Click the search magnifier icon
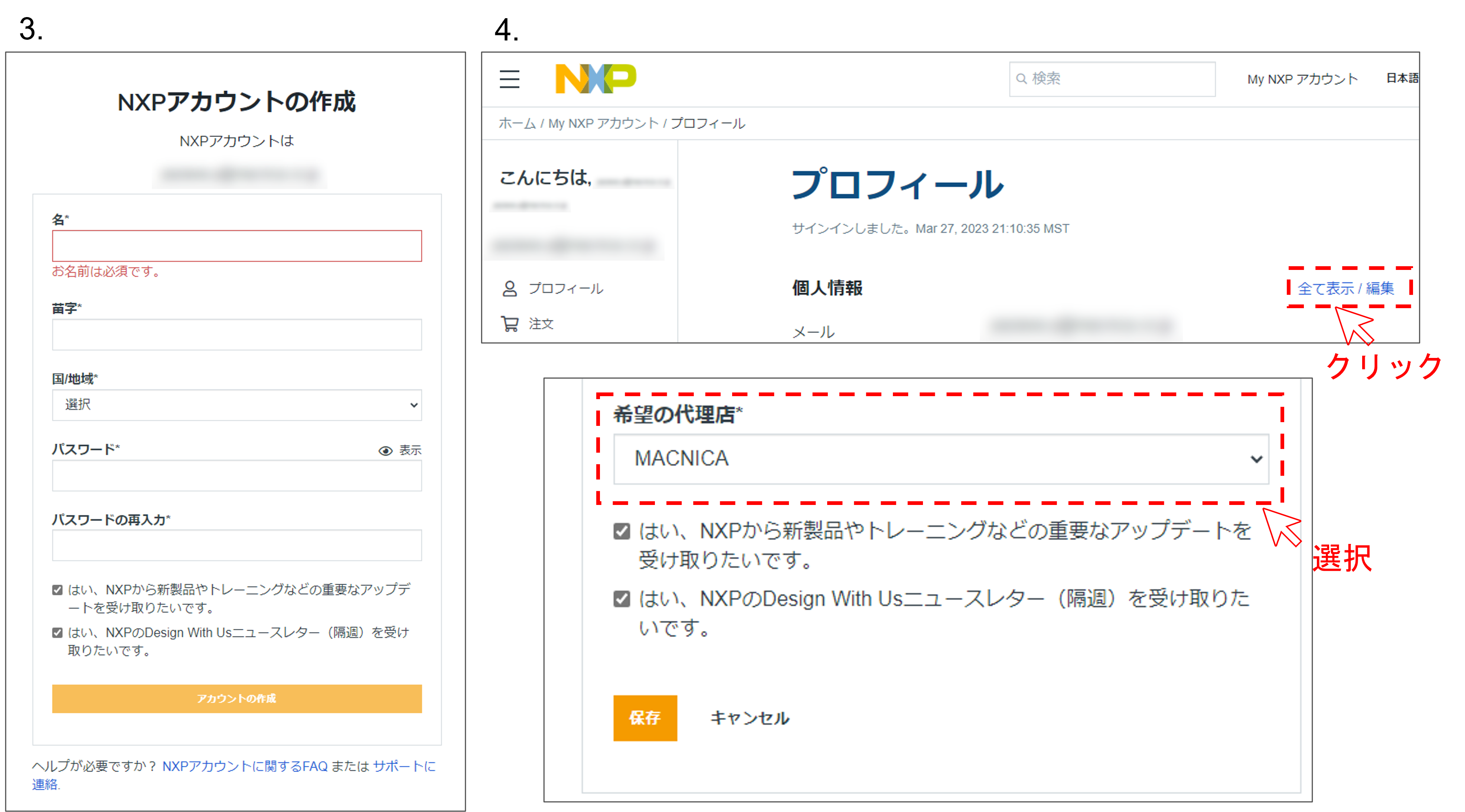 (x=1021, y=79)
